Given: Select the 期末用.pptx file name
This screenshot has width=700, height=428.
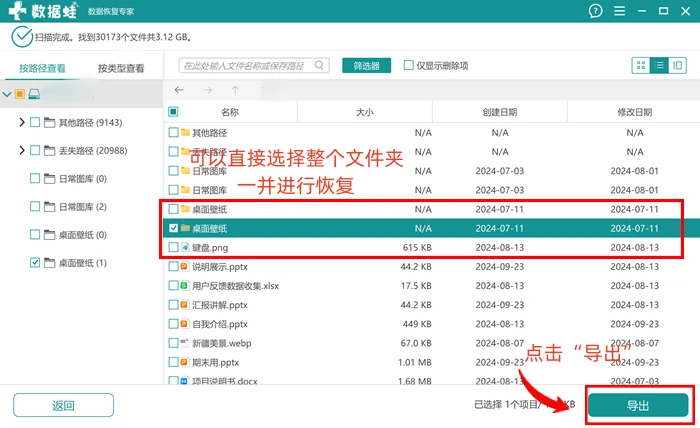Looking at the screenshot, I should [216, 362].
